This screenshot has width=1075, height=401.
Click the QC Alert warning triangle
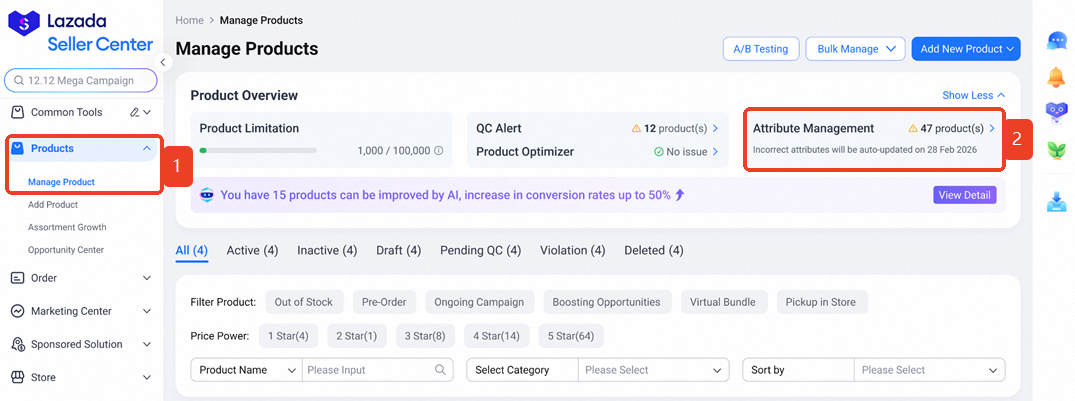[636, 128]
